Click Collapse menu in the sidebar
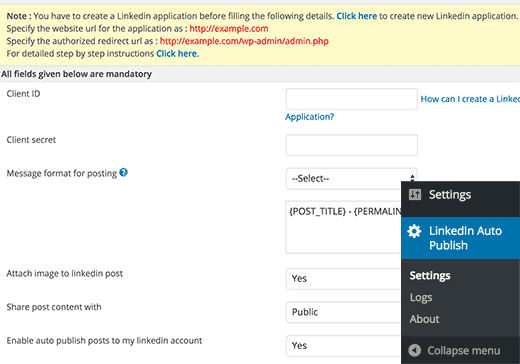 click(460, 350)
